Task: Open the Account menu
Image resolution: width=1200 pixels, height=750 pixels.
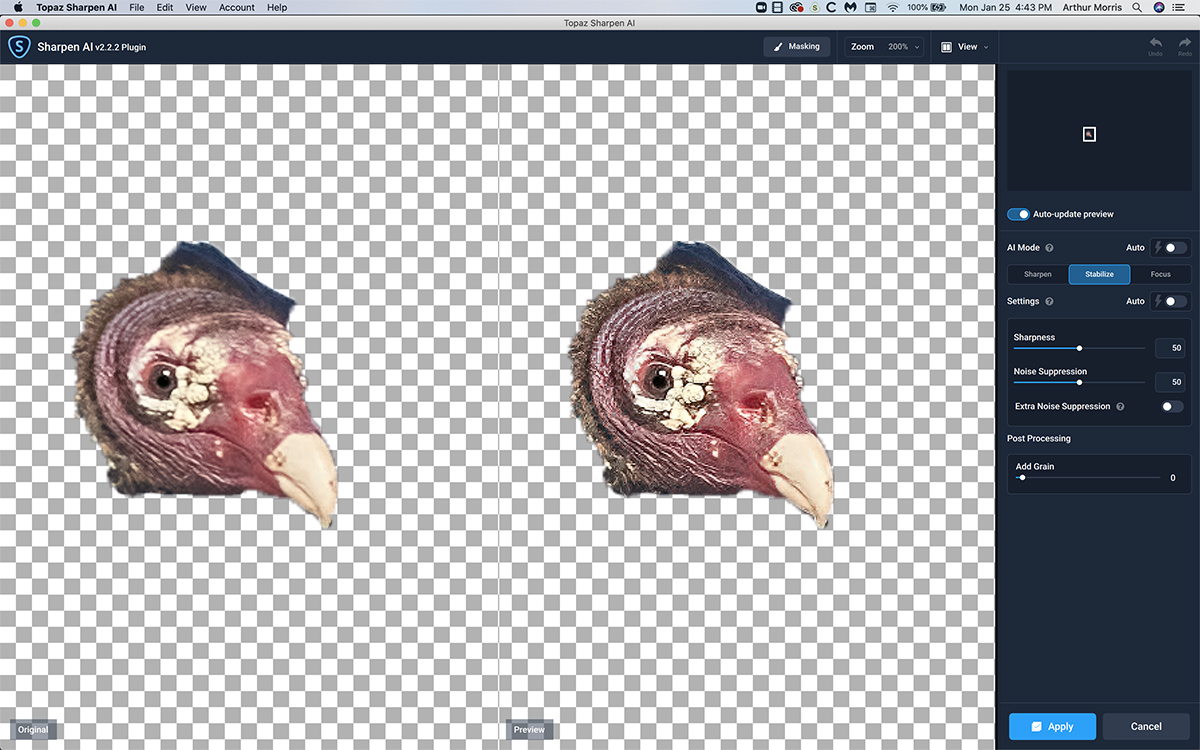Action: click(237, 7)
